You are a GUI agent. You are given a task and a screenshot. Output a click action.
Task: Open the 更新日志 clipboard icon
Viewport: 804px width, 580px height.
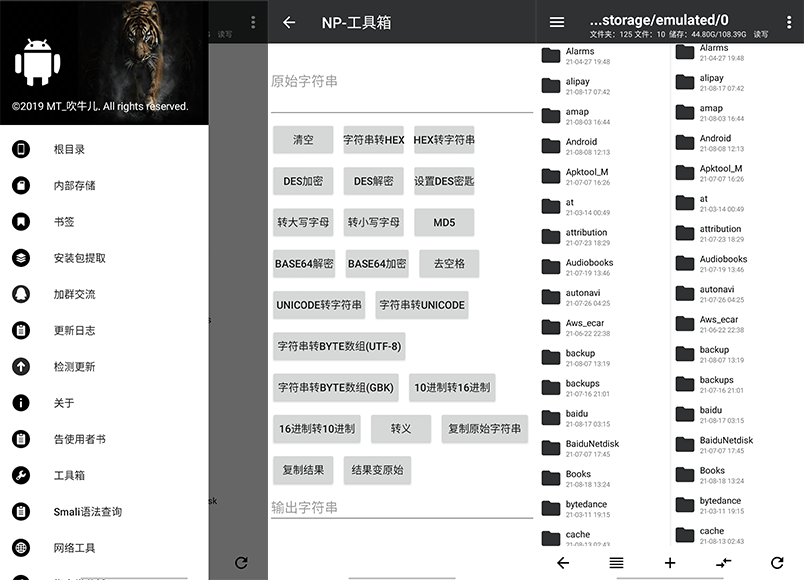21,330
